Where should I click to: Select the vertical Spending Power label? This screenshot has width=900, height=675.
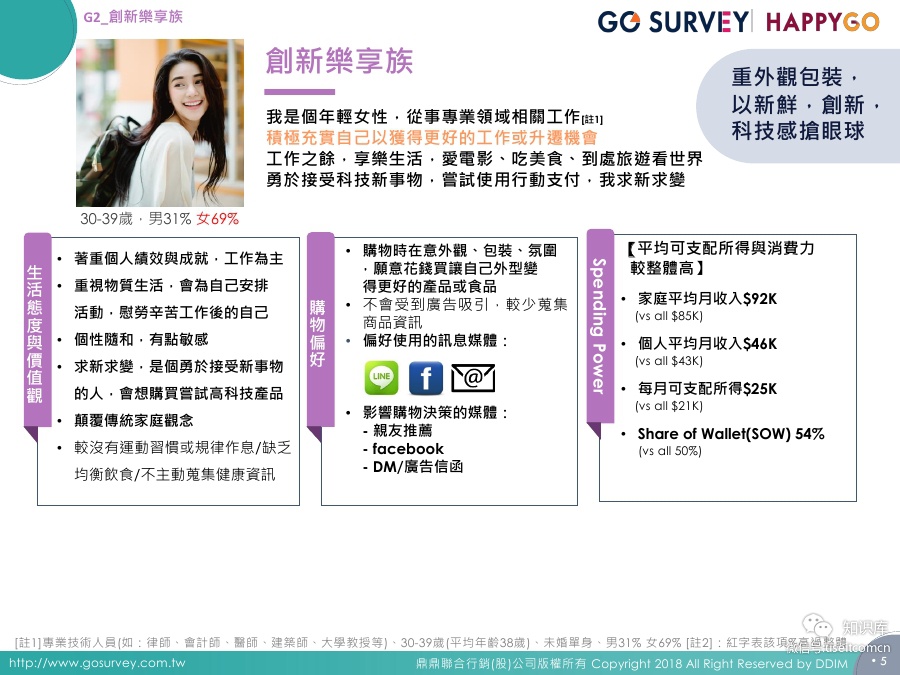[x=599, y=326]
